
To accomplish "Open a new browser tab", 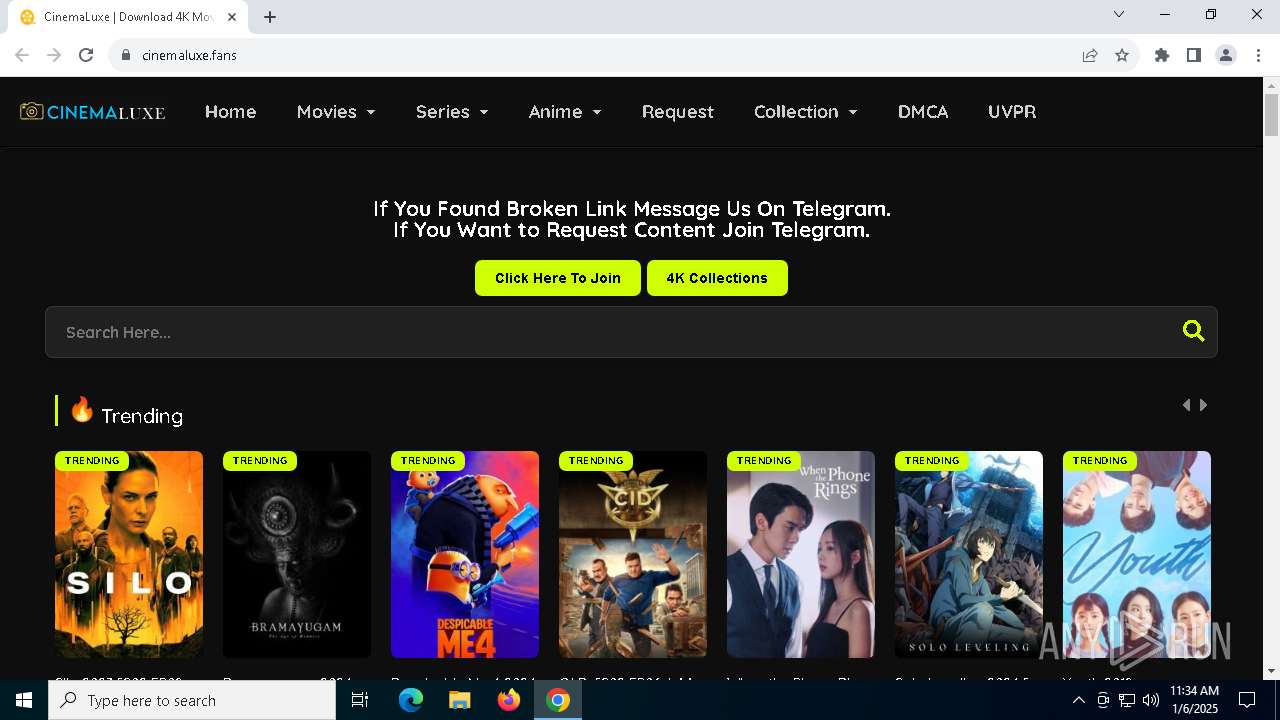I will coord(270,17).
